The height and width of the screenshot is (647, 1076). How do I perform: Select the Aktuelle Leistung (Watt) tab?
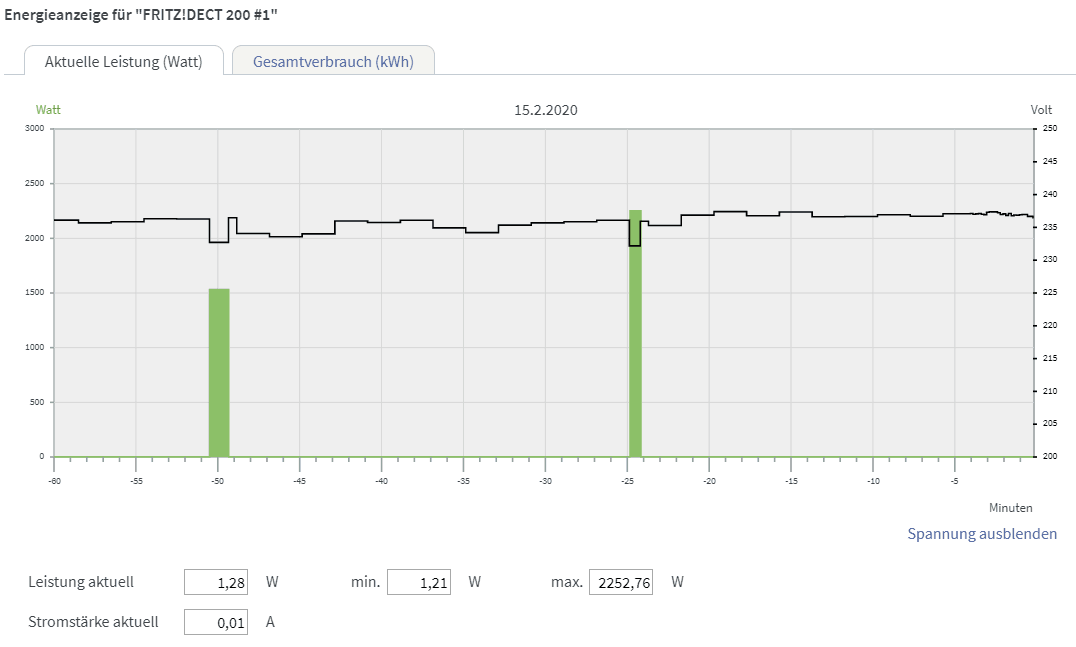[123, 61]
